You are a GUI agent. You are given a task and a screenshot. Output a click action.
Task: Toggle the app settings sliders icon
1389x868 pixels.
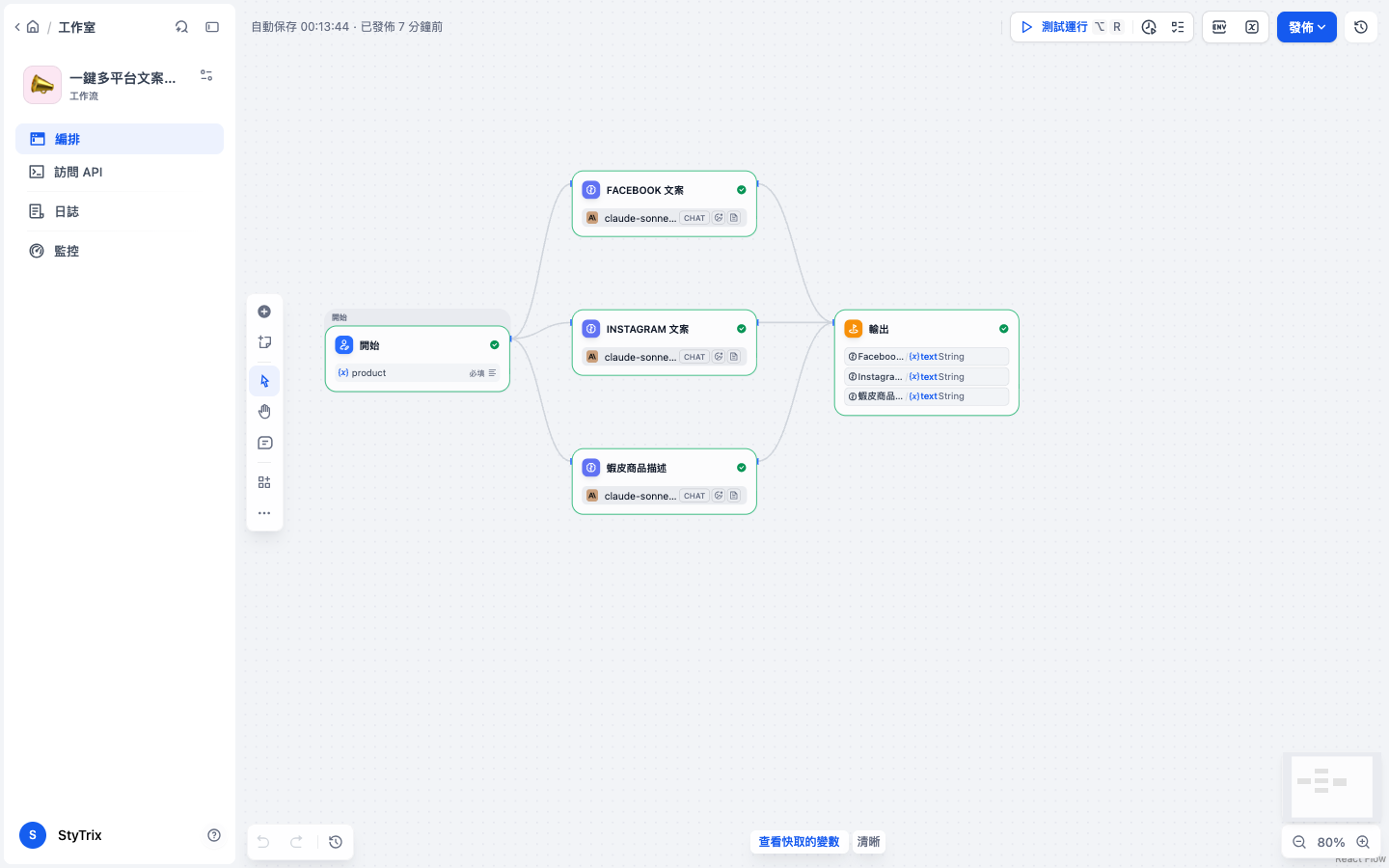[x=206, y=75]
